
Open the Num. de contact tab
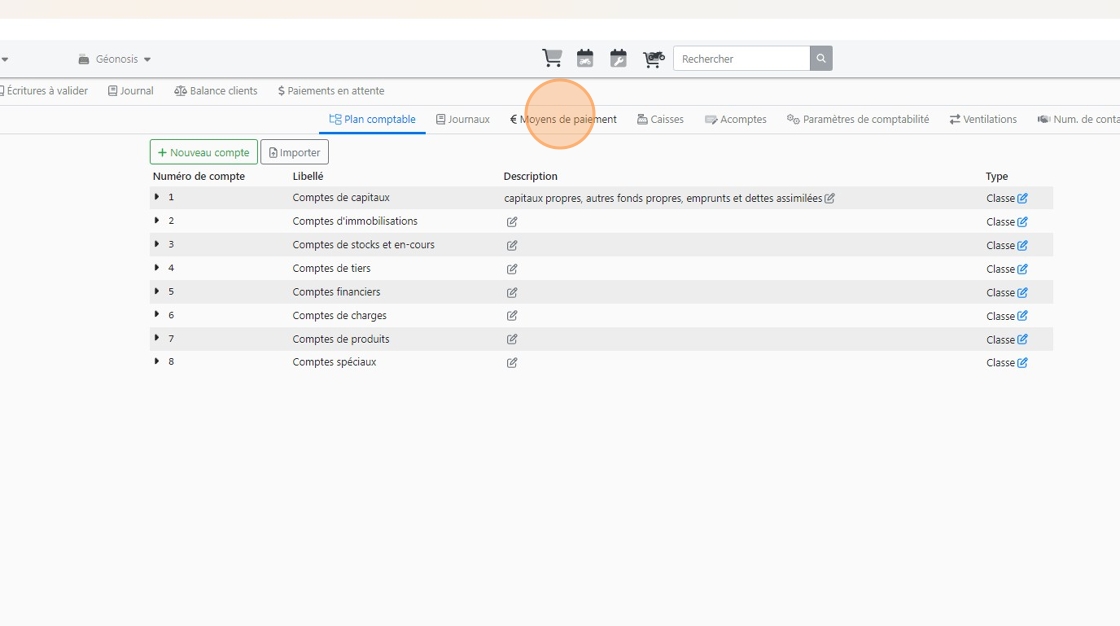[1078, 119]
